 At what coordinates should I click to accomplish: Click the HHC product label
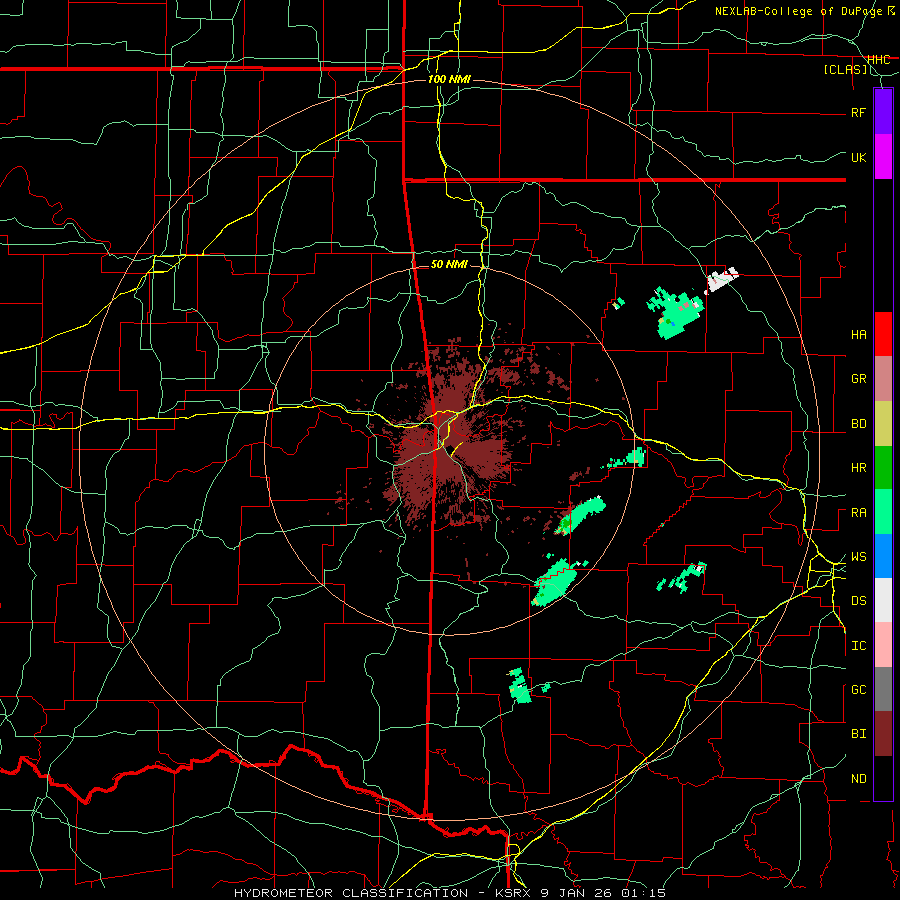pos(878,59)
